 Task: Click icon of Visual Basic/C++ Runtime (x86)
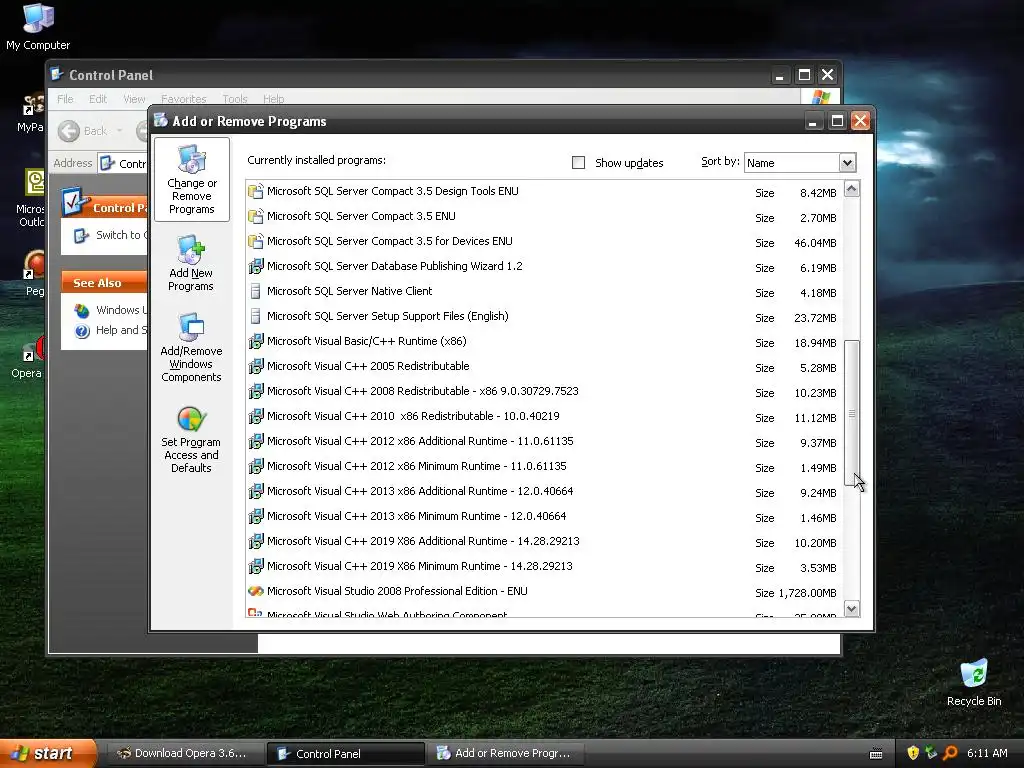point(256,341)
